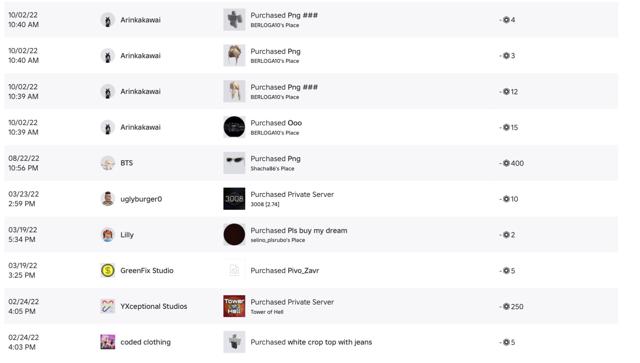The height and width of the screenshot is (363, 640).
Task: Open the 3008 [2.74] game link
Action: (265, 204)
